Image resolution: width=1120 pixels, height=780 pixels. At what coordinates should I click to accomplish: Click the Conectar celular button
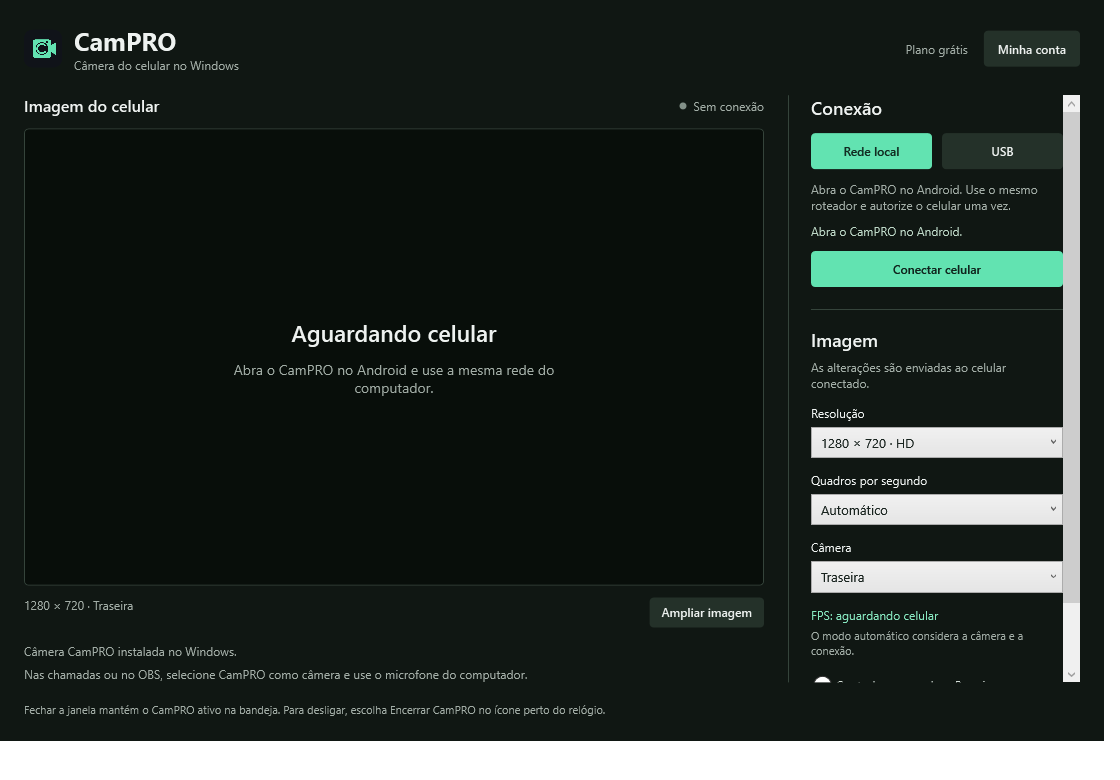(936, 269)
